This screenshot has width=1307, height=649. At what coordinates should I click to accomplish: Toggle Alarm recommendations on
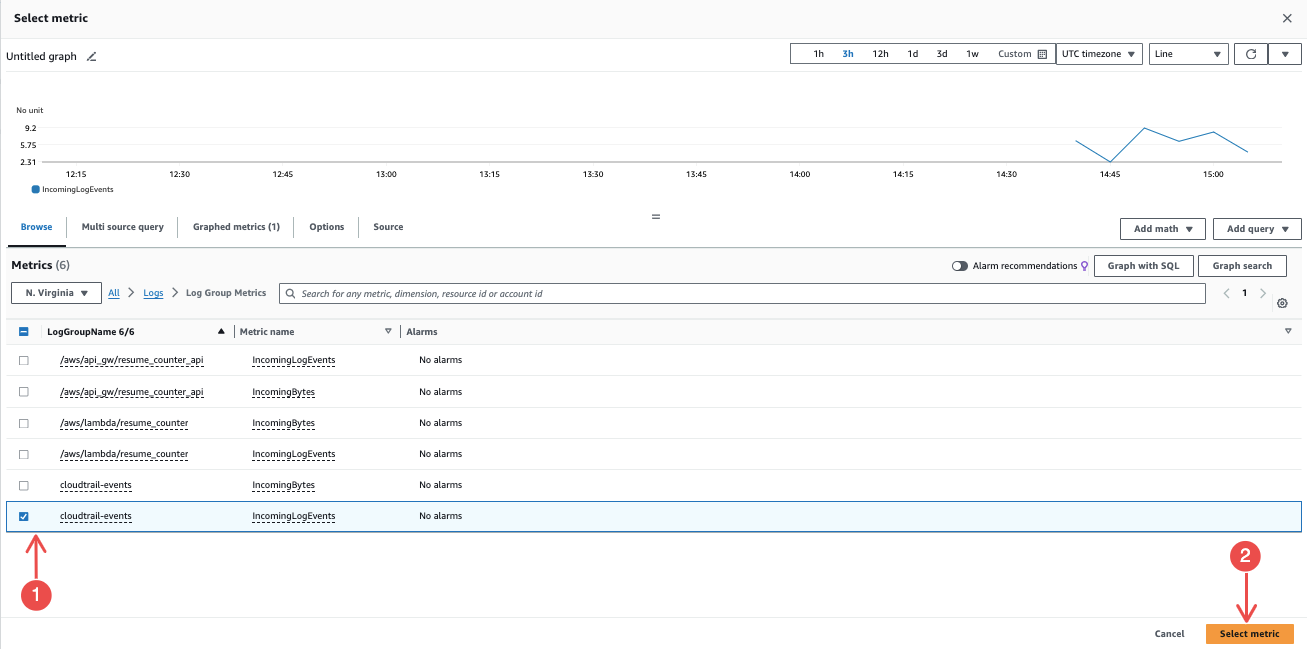click(x=959, y=265)
